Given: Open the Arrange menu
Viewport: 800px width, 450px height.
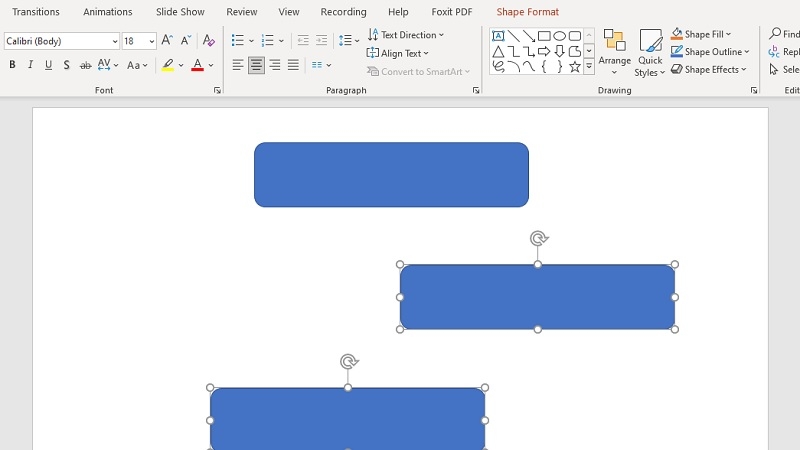Looking at the screenshot, I should pyautogui.click(x=615, y=53).
